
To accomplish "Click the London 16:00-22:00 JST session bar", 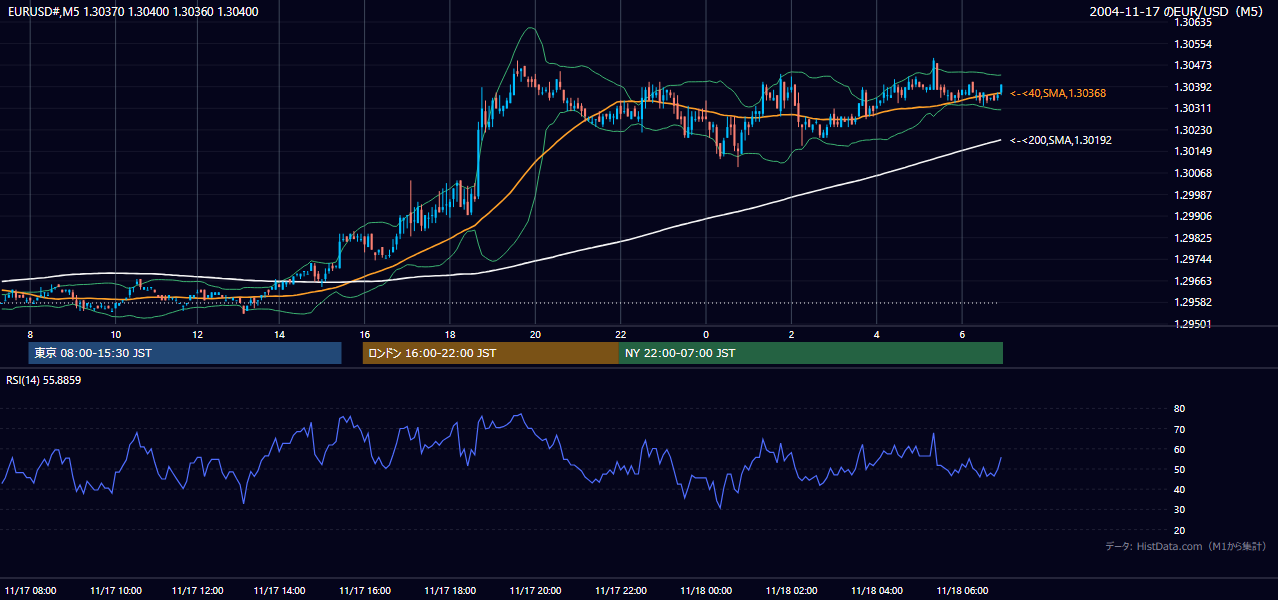I will (490, 353).
